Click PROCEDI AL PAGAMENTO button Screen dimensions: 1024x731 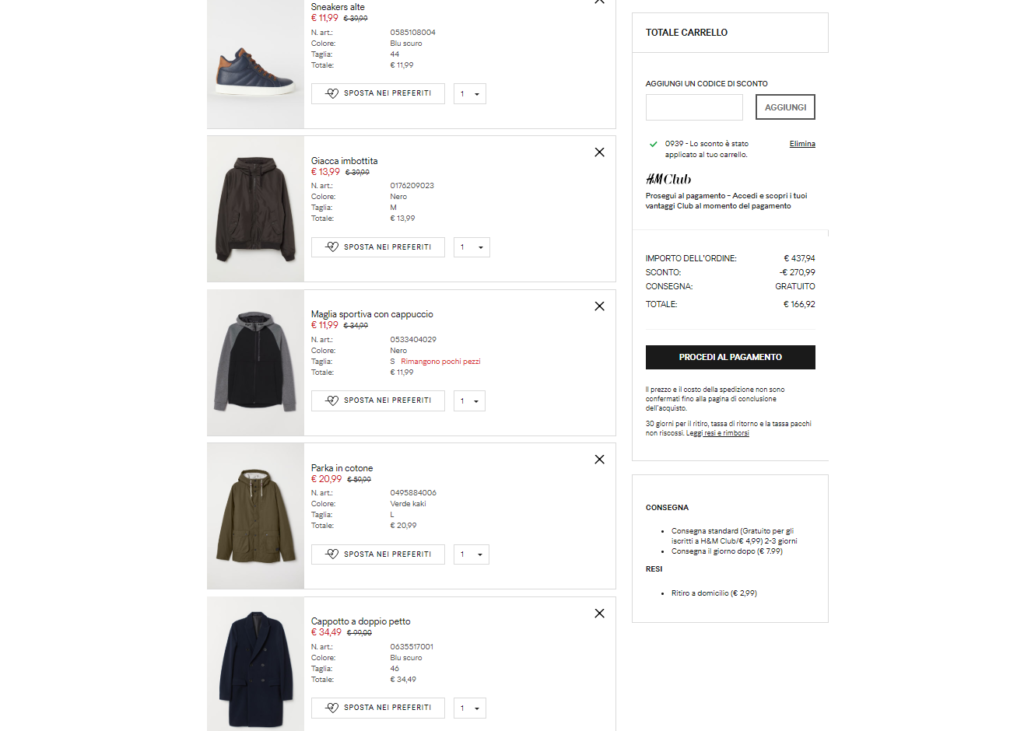coord(730,357)
